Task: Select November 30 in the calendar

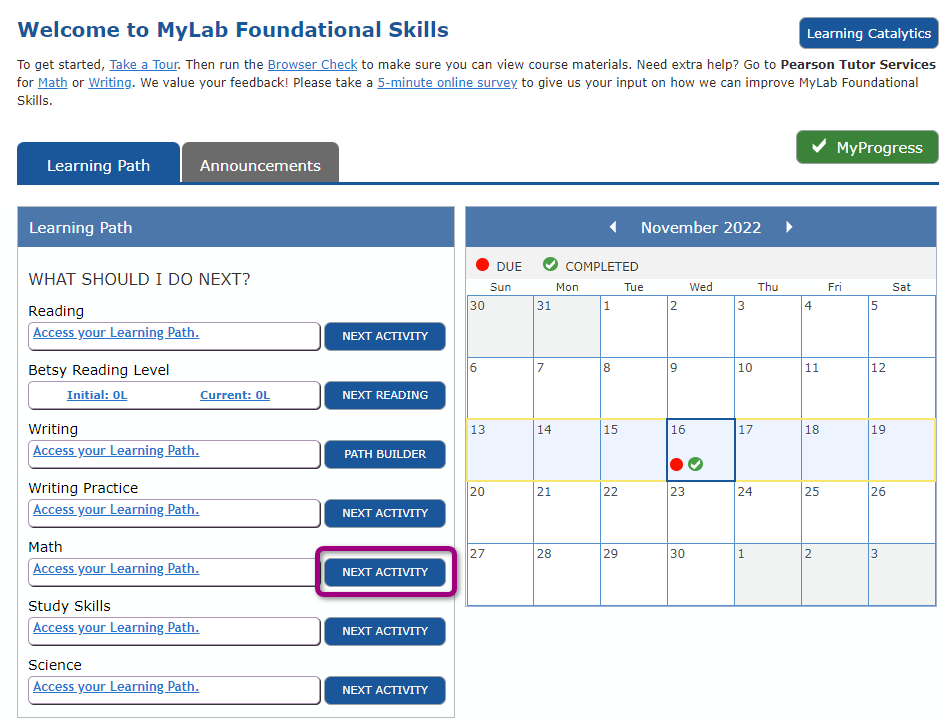Action: 701,574
